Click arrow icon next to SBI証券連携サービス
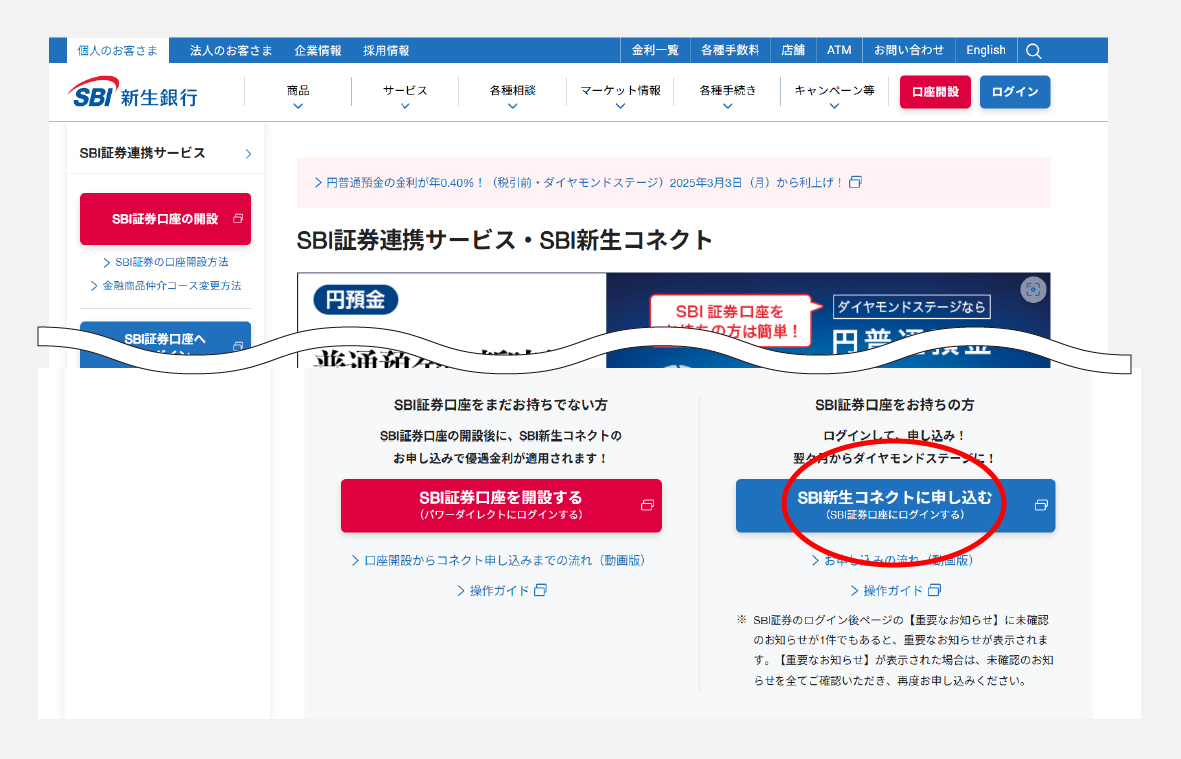Viewport: 1181px width, 759px height. tap(248, 154)
